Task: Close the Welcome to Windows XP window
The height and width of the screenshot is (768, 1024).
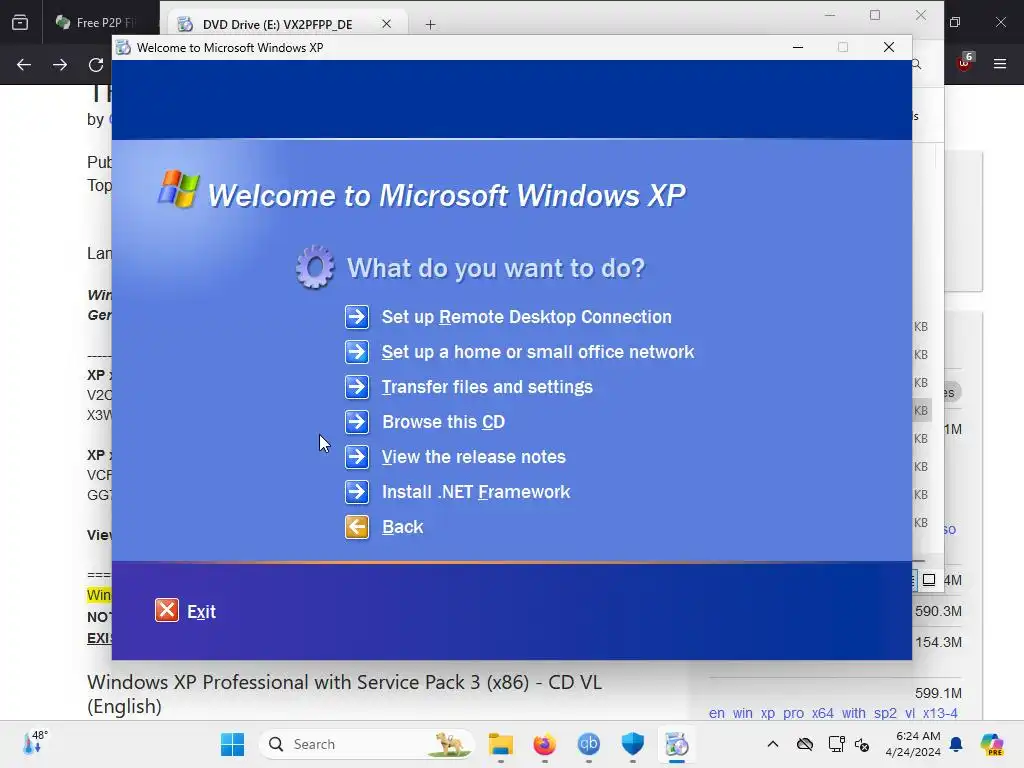Action: pos(889,48)
